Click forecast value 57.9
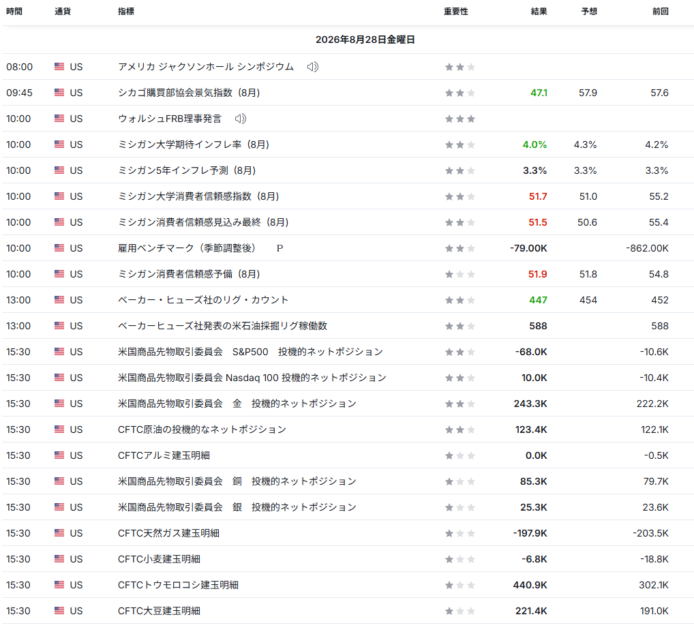 click(x=588, y=93)
